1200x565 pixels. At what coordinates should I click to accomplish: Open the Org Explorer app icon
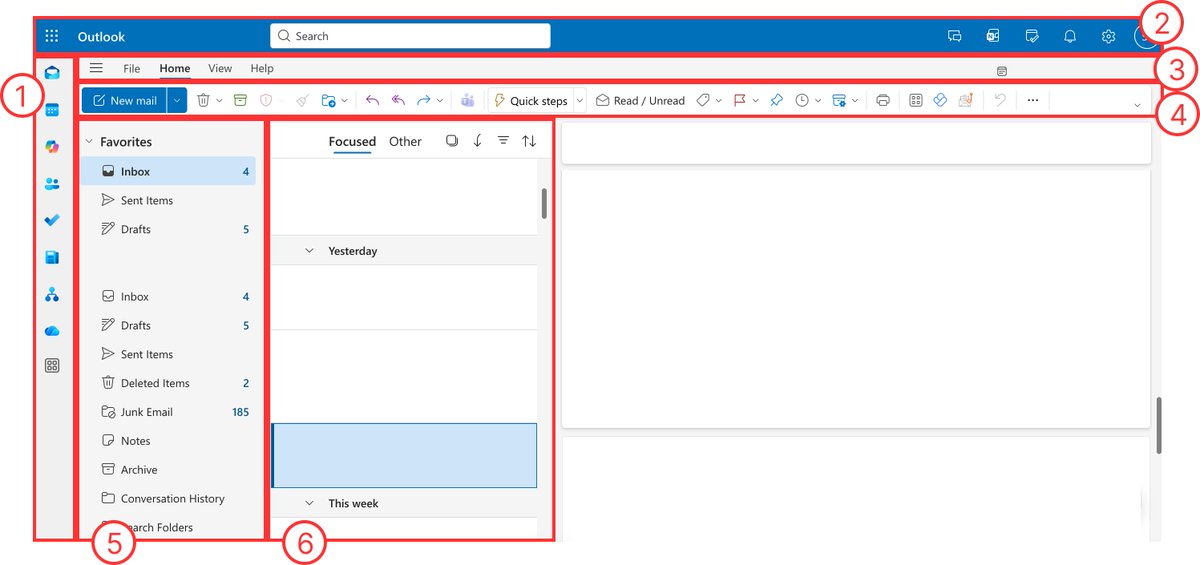(x=52, y=294)
